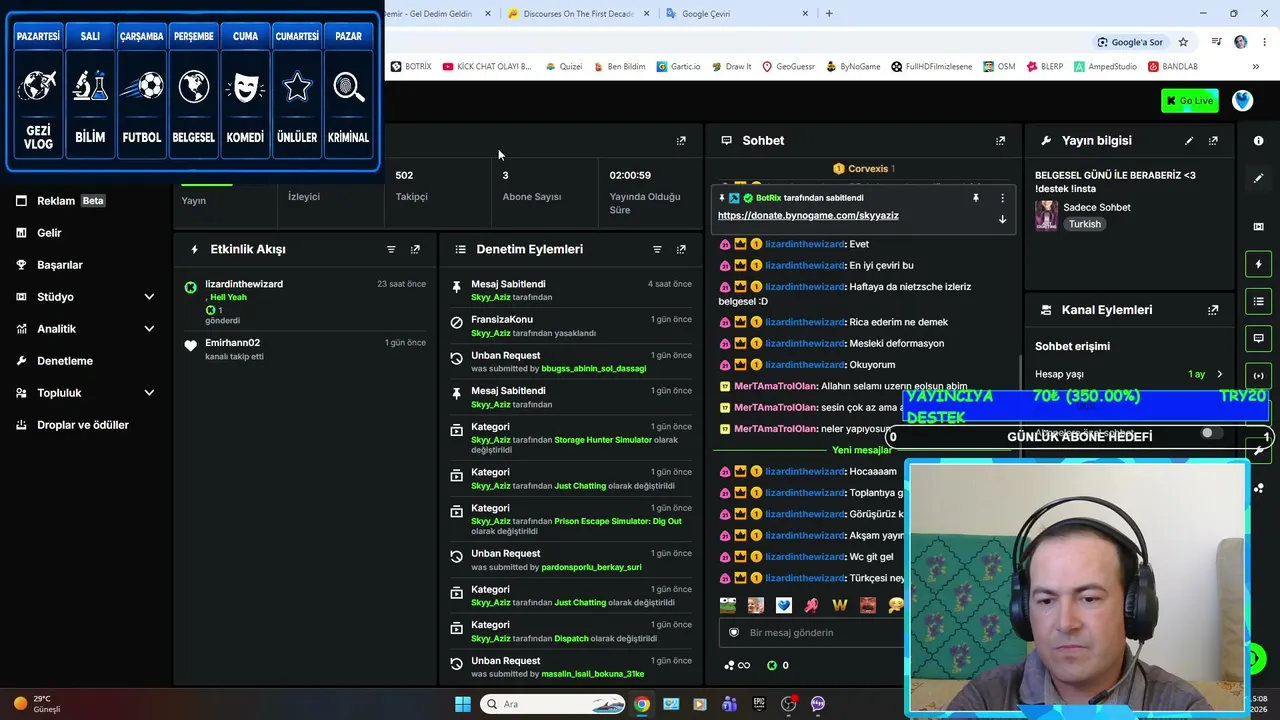This screenshot has height=720, width=1280.
Task: Toggle the lightning panel in right rail
Action: pos(1258,264)
